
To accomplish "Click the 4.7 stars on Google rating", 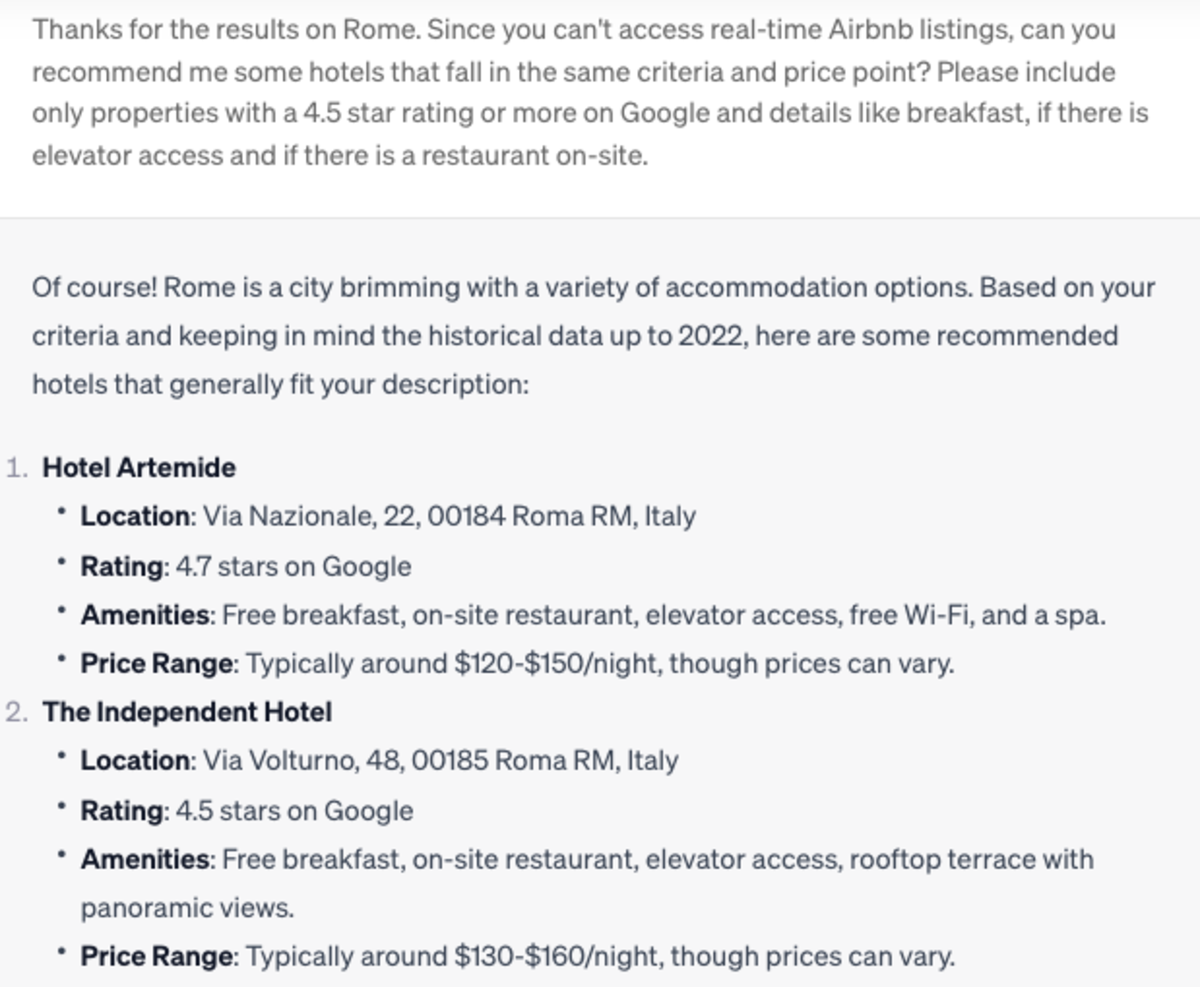I will point(293,567).
